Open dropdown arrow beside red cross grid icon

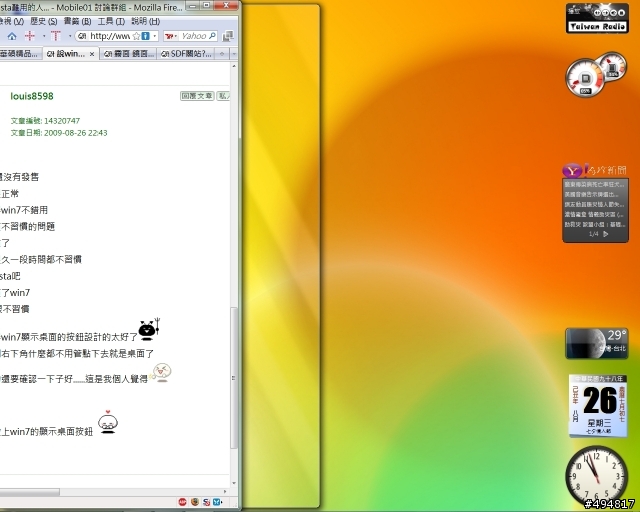(44, 36)
